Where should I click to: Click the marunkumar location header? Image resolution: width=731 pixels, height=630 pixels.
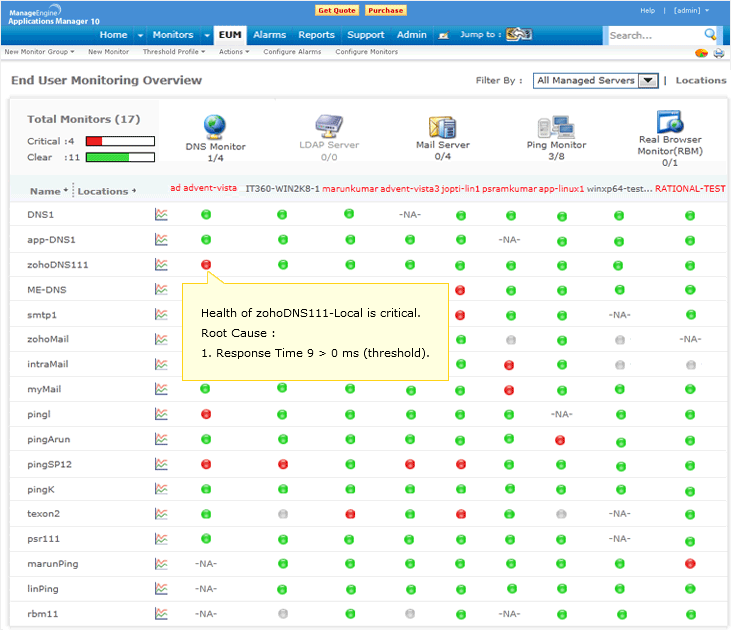(x=350, y=189)
